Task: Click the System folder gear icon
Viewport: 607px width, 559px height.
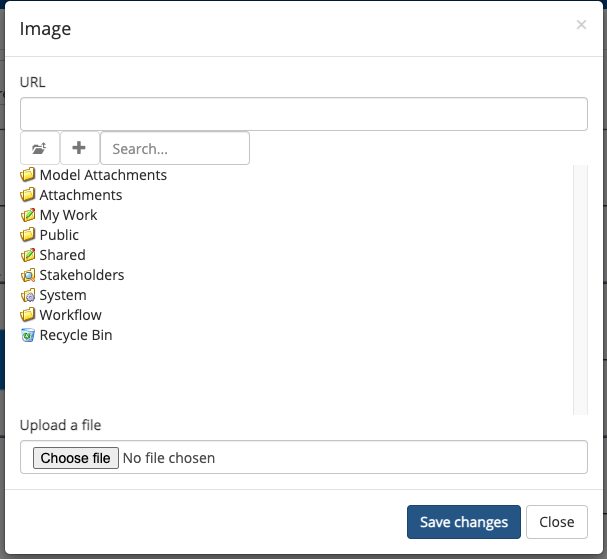Action: [x=27, y=295]
